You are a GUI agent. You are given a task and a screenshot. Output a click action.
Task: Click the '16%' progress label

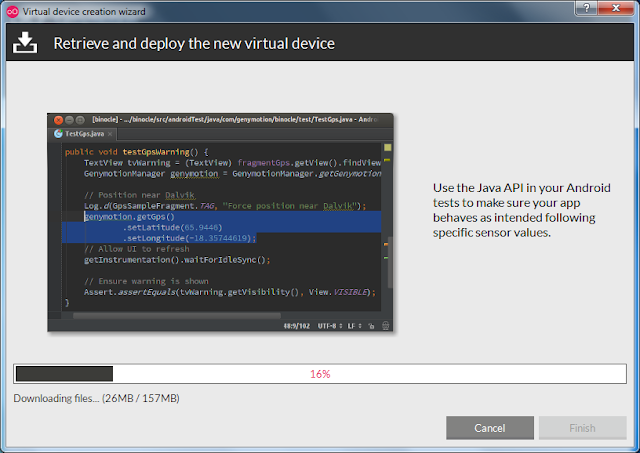pos(320,374)
